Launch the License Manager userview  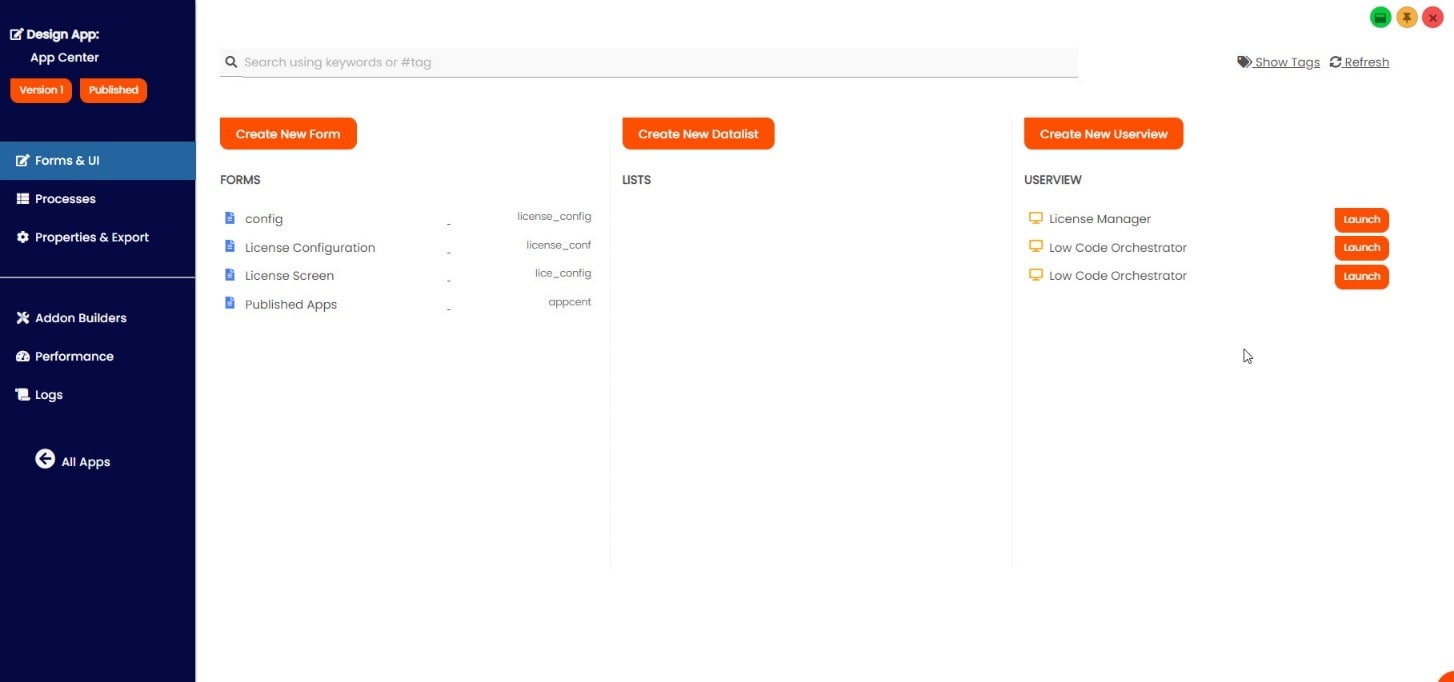(x=1361, y=219)
